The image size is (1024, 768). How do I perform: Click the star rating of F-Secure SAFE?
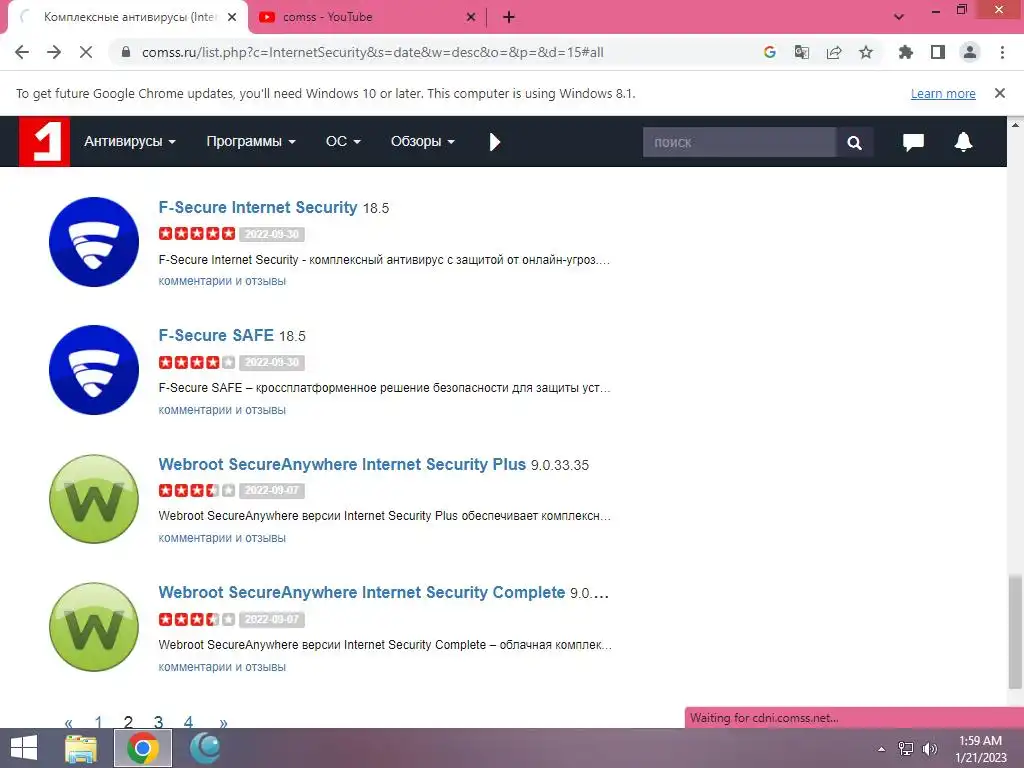pos(197,362)
